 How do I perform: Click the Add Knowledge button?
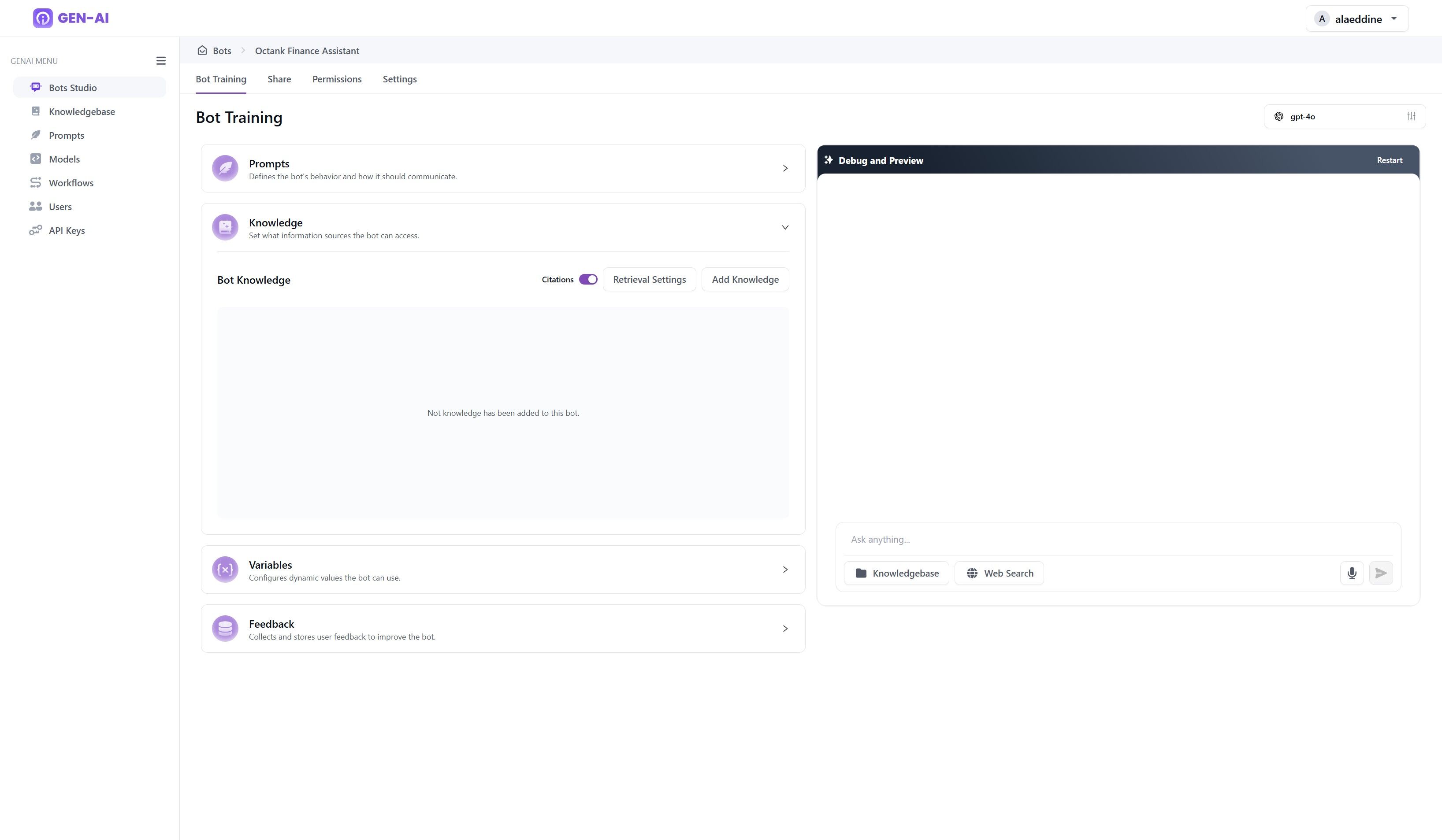coord(745,280)
